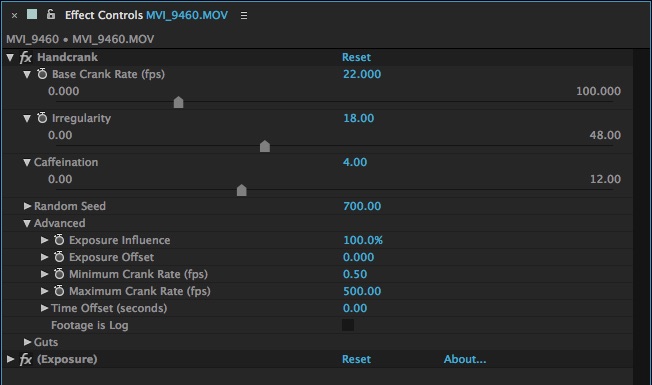This screenshot has width=652, height=385.
Task: Expand the Maximum Crank Rate property
Action: (44, 291)
